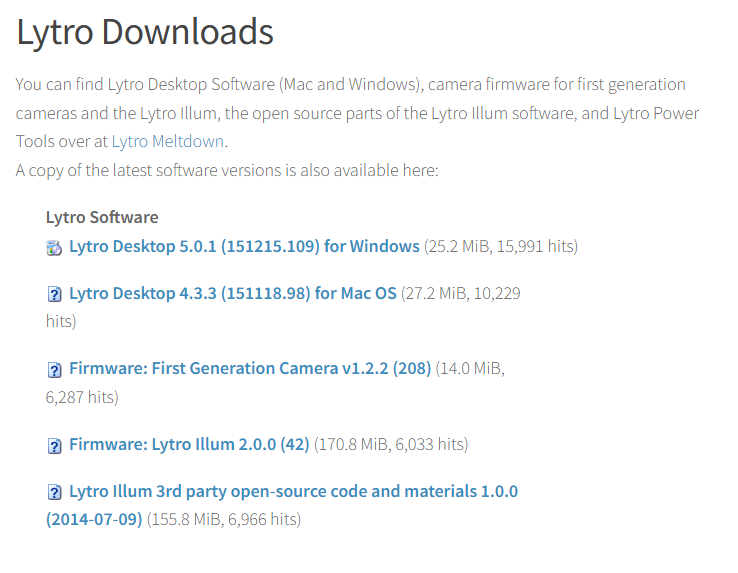This screenshot has width=738, height=573.
Task: Click the file icon beside Illum open-source code
Action: pyautogui.click(x=55, y=492)
